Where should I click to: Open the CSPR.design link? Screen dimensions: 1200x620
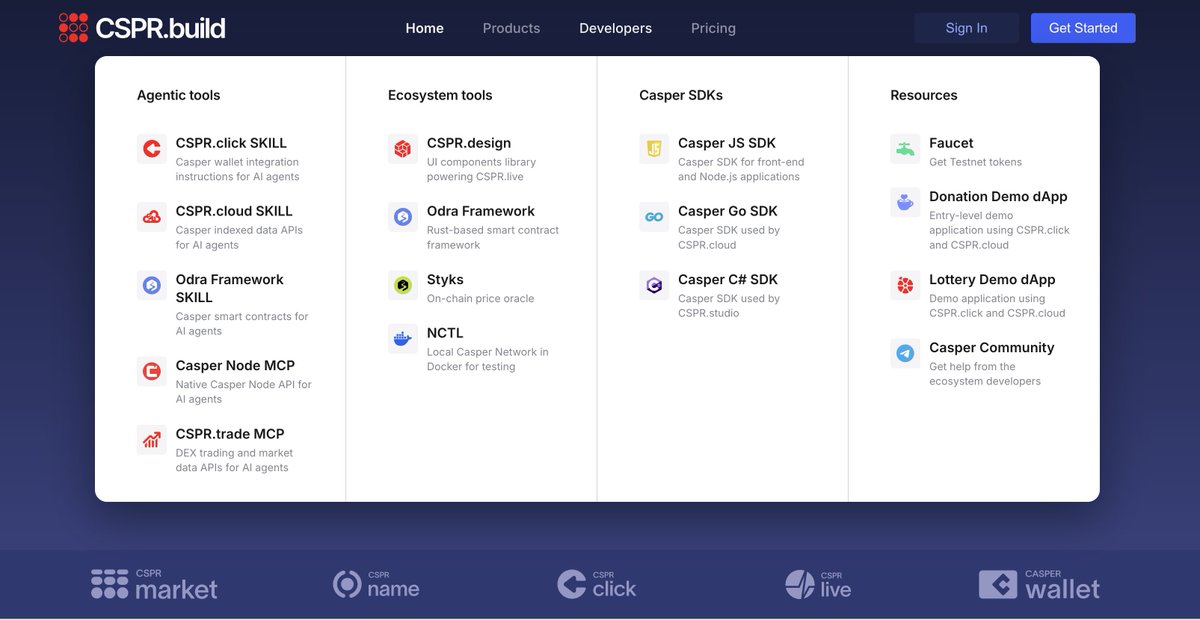[x=469, y=143]
